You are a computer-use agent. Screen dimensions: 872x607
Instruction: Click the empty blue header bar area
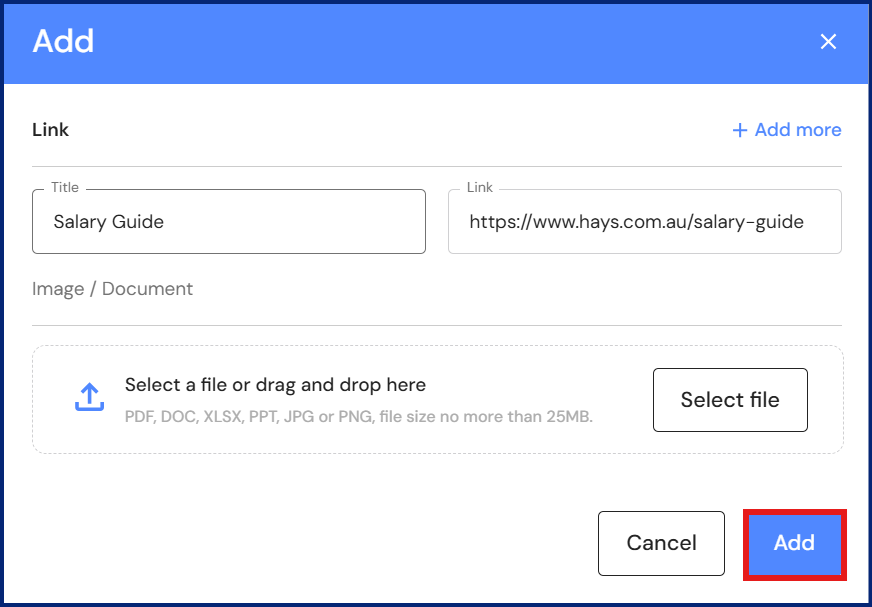coord(450,41)
